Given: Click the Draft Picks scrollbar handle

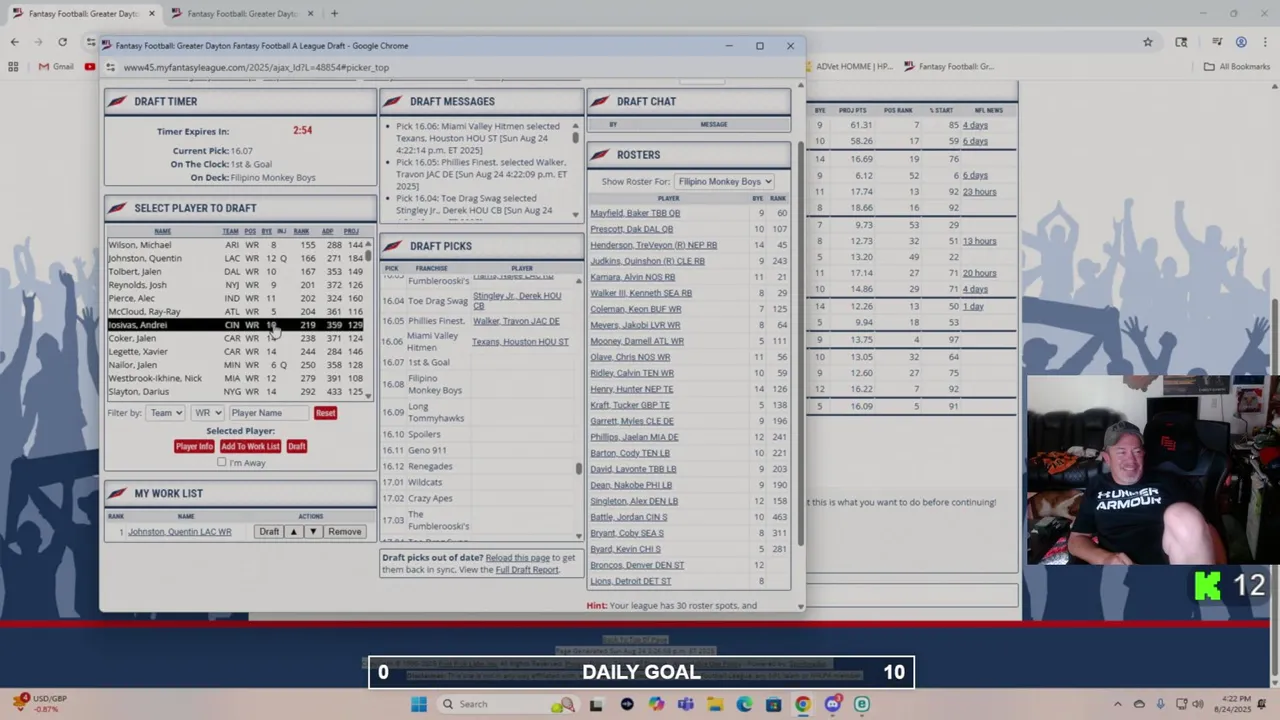Looking at the screenshot, I should point(578,468).
